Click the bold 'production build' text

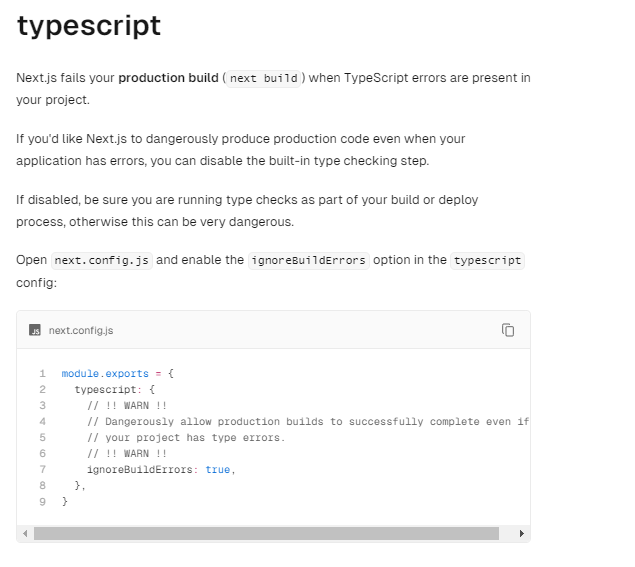coord(168,78)
